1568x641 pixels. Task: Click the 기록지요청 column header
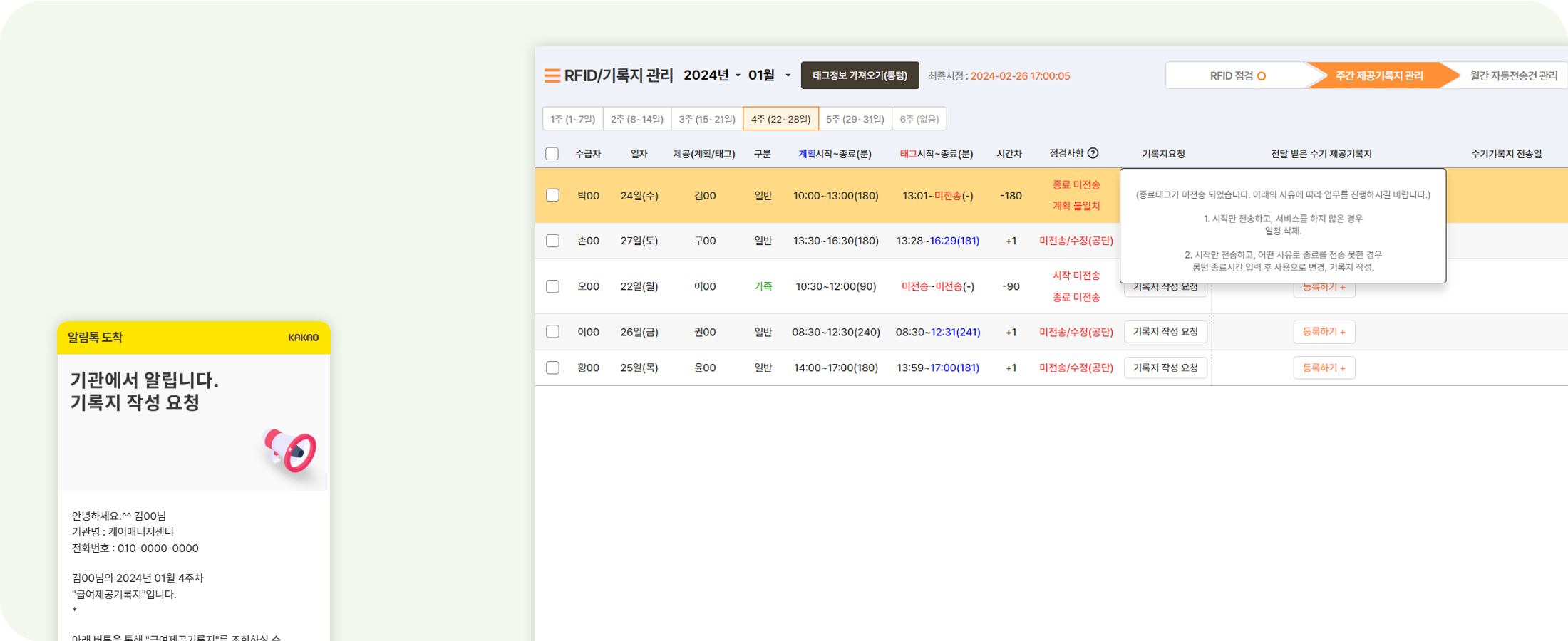tap(1163, 154)
